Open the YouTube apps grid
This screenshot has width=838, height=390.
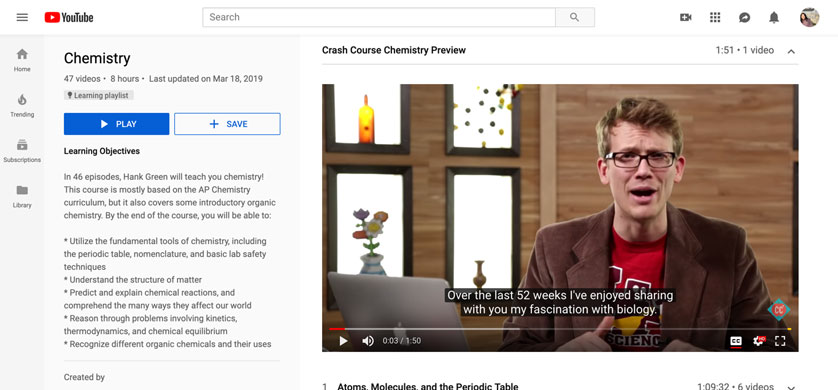click(715, 17)
